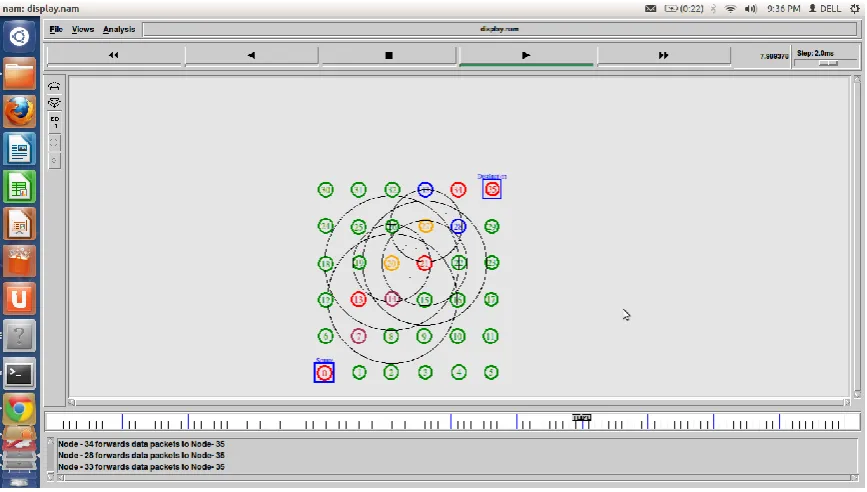Open the help icon in launcher
The image size is (867, 492).
coord(19,336)
